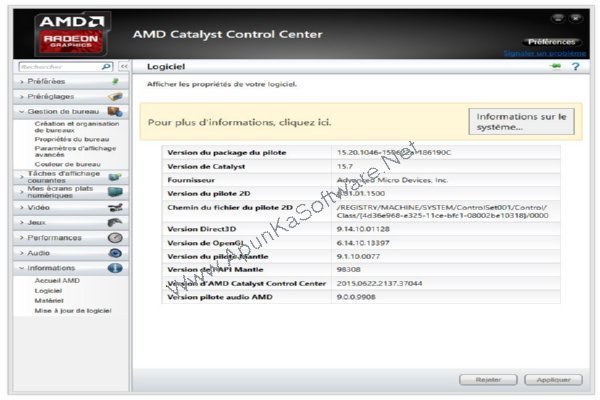This screenshot has width=600, height=400.
Task: Close the Catalyst Control Center window
Action: tap(576, 18)
